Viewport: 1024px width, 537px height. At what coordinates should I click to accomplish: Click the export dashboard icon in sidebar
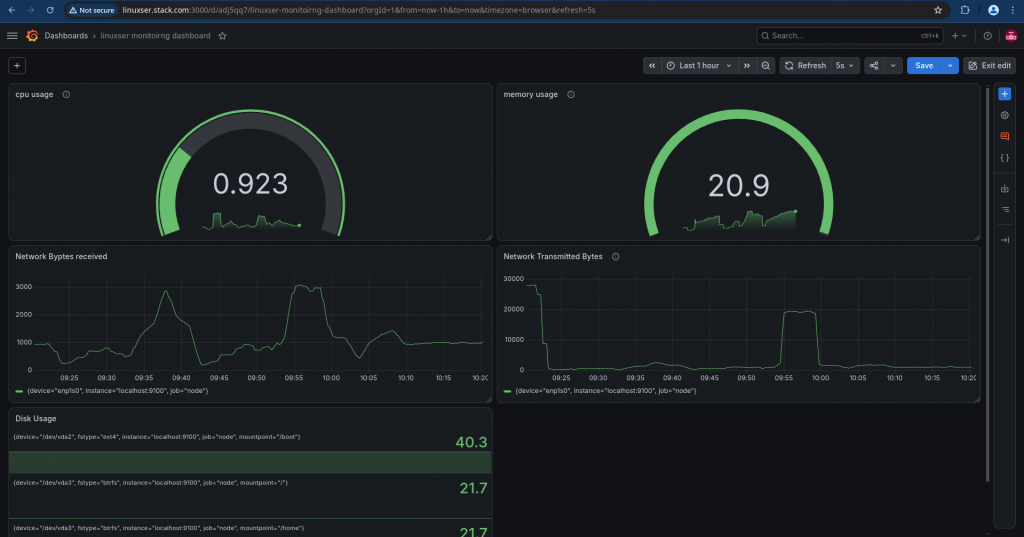1004,189
